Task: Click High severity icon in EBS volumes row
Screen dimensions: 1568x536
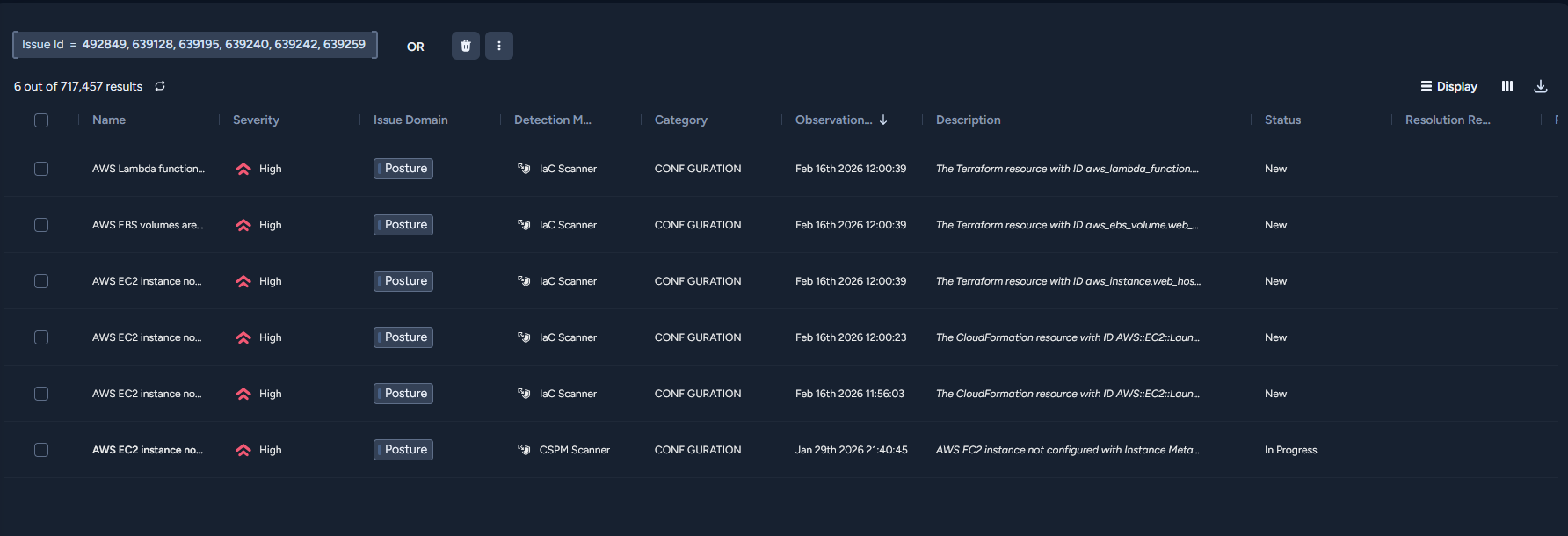Action: 243,225
